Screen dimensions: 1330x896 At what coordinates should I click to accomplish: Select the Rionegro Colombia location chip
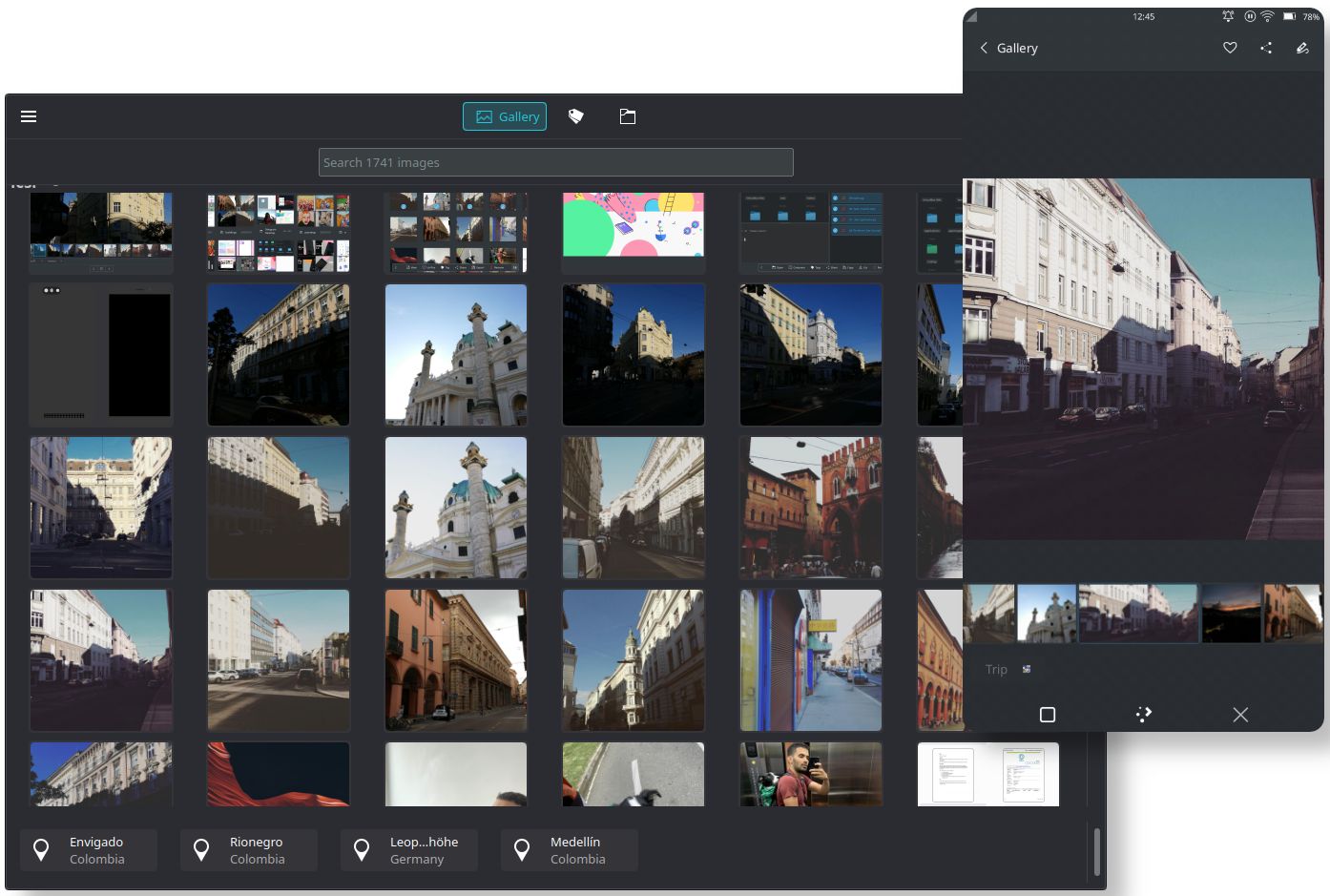pyautogui.click(x=248, y=850)
